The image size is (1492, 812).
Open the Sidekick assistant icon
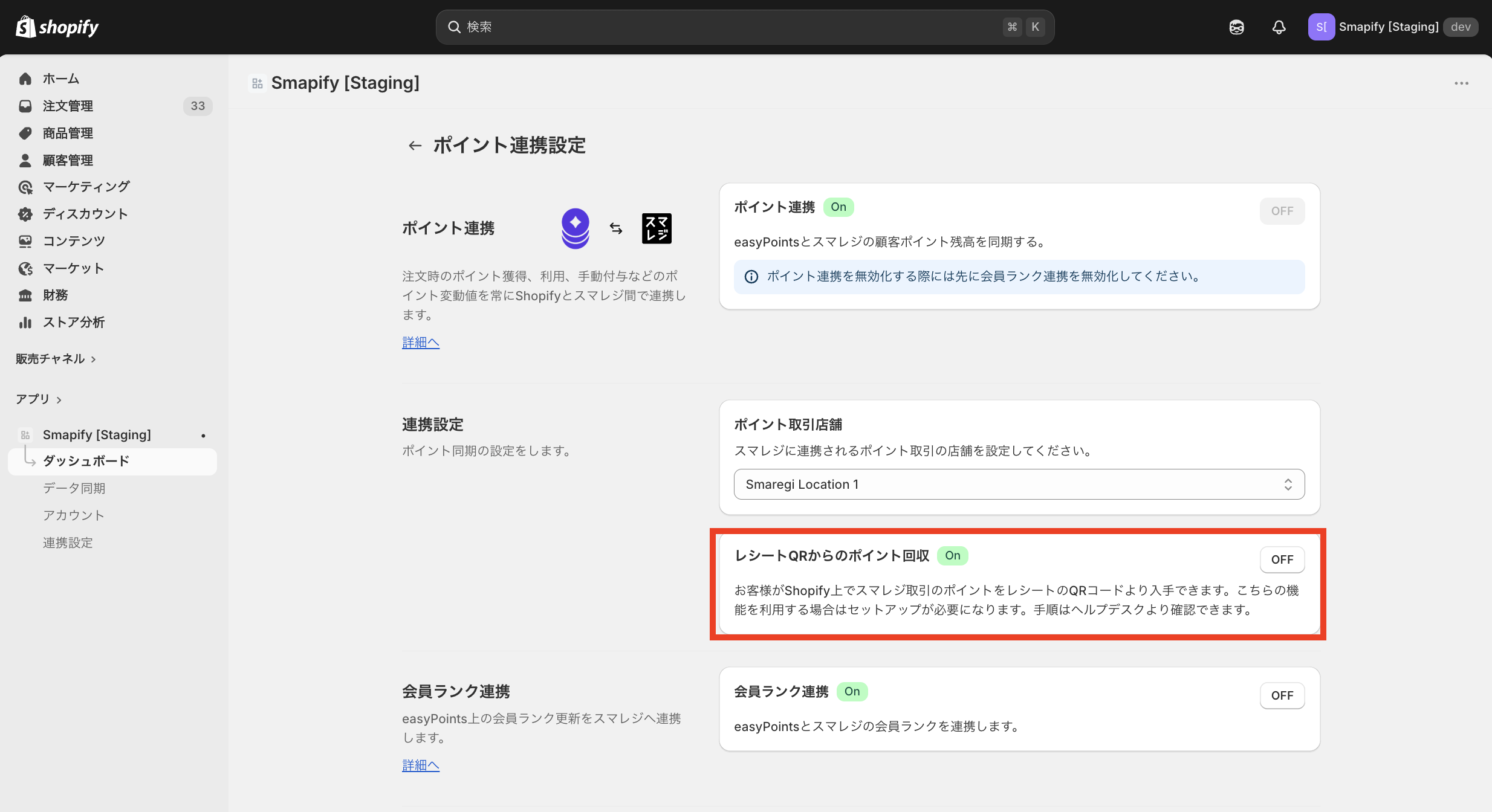click(x=1236, y=27)
